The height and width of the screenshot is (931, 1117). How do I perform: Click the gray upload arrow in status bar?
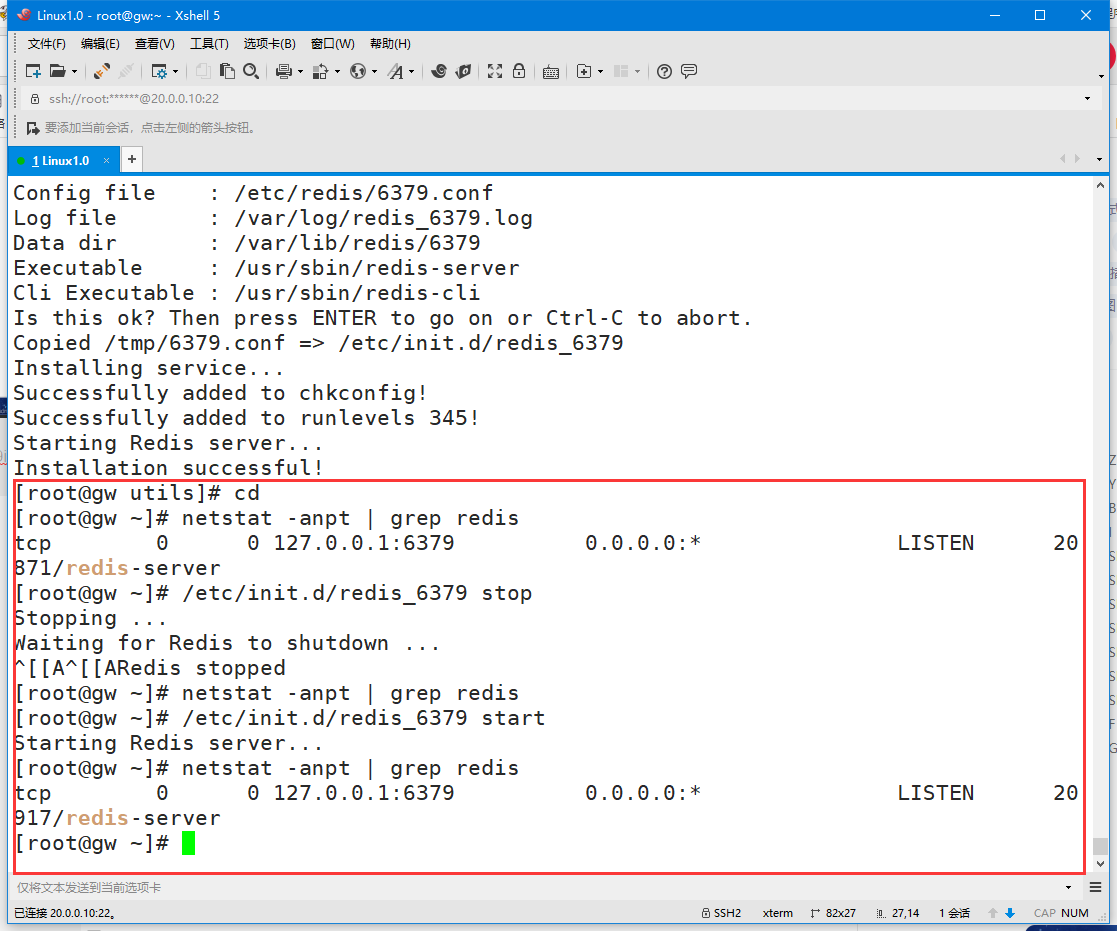click(992, 912)
